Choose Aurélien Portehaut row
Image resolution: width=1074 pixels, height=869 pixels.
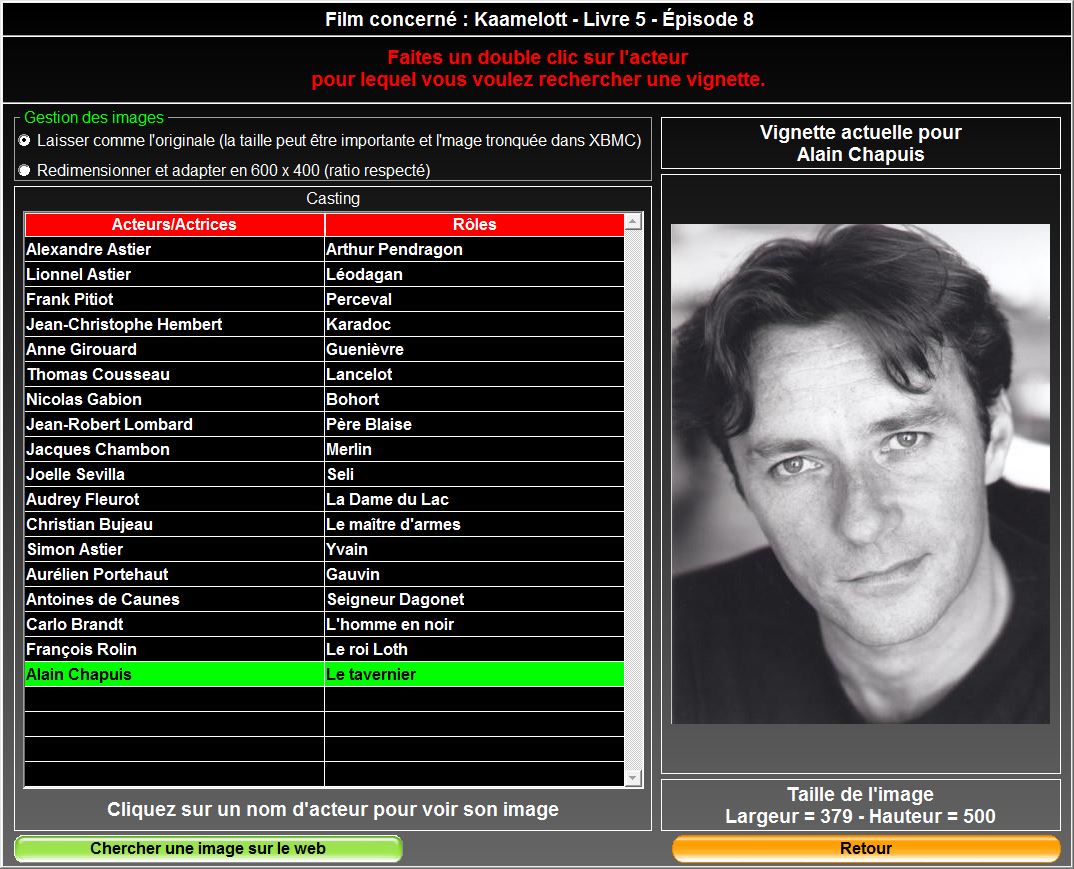pos(174,575)
